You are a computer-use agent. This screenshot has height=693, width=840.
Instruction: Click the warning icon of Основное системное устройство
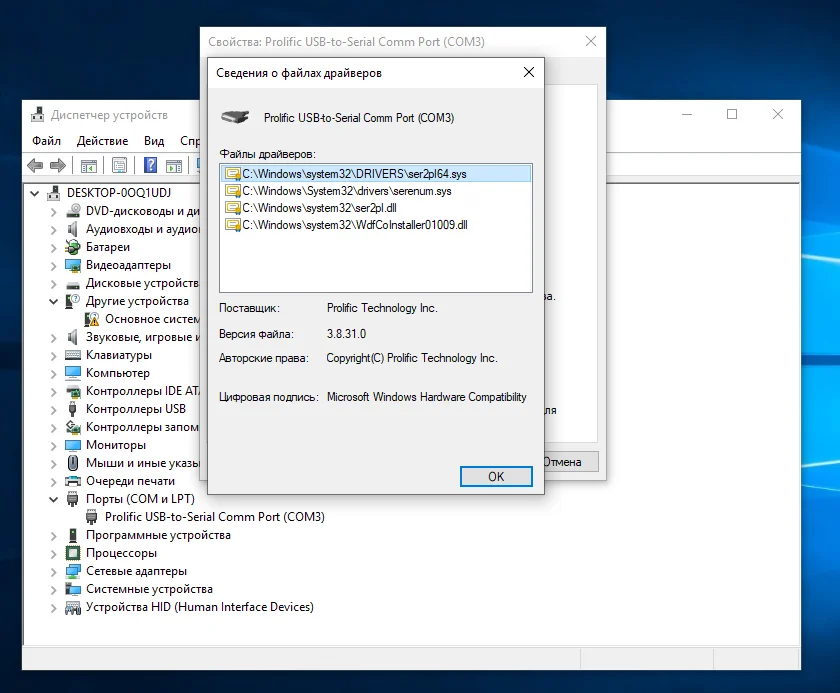click(x=92, y=319)
